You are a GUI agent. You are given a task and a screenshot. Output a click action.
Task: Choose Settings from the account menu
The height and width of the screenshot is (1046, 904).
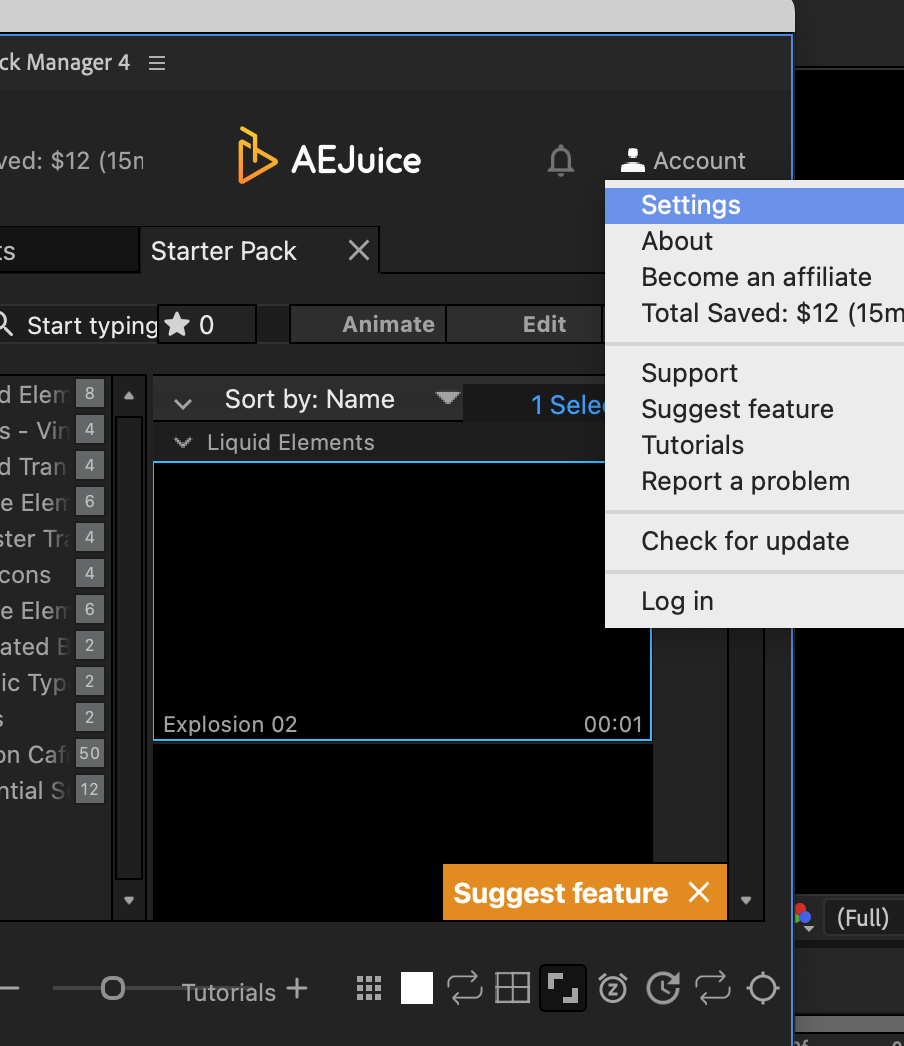coord(755,205)
